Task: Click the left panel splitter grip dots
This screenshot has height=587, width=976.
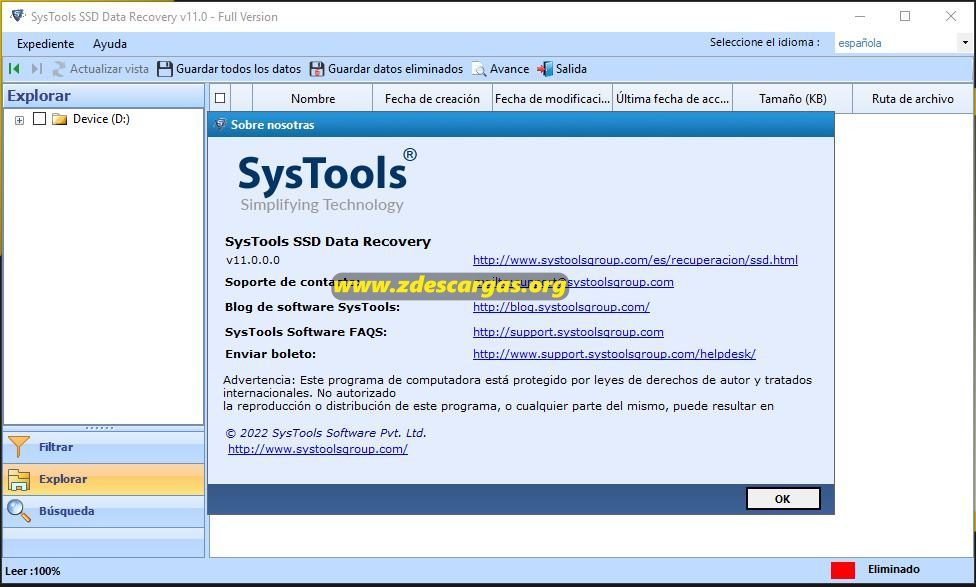Action: point(100,428)
